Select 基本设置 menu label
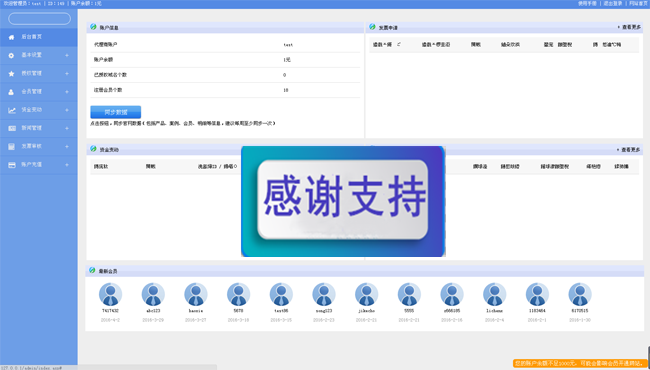This screenshot has width=650, height=370. [x=32, y=55]
